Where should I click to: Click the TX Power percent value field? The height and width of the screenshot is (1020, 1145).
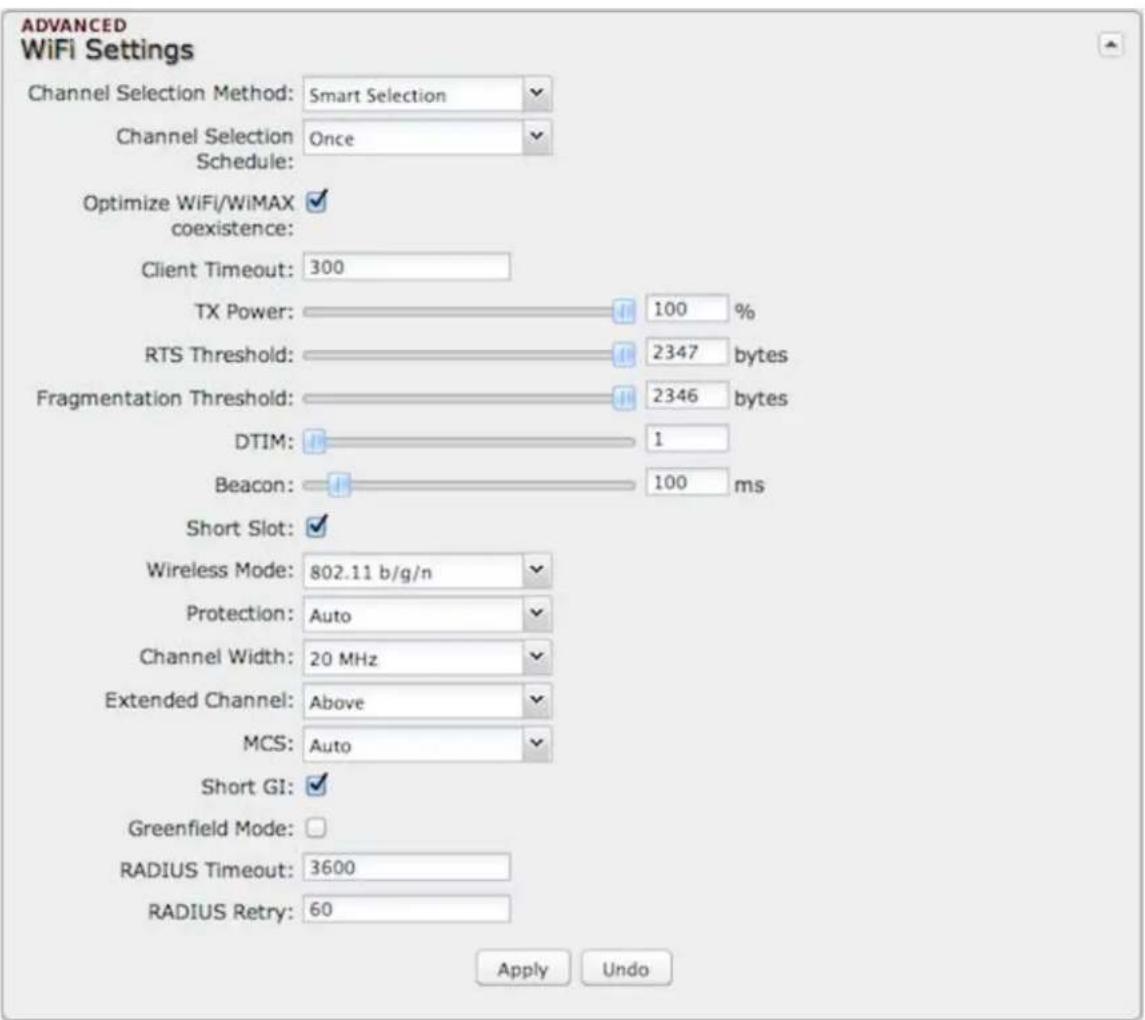(686, 310)
